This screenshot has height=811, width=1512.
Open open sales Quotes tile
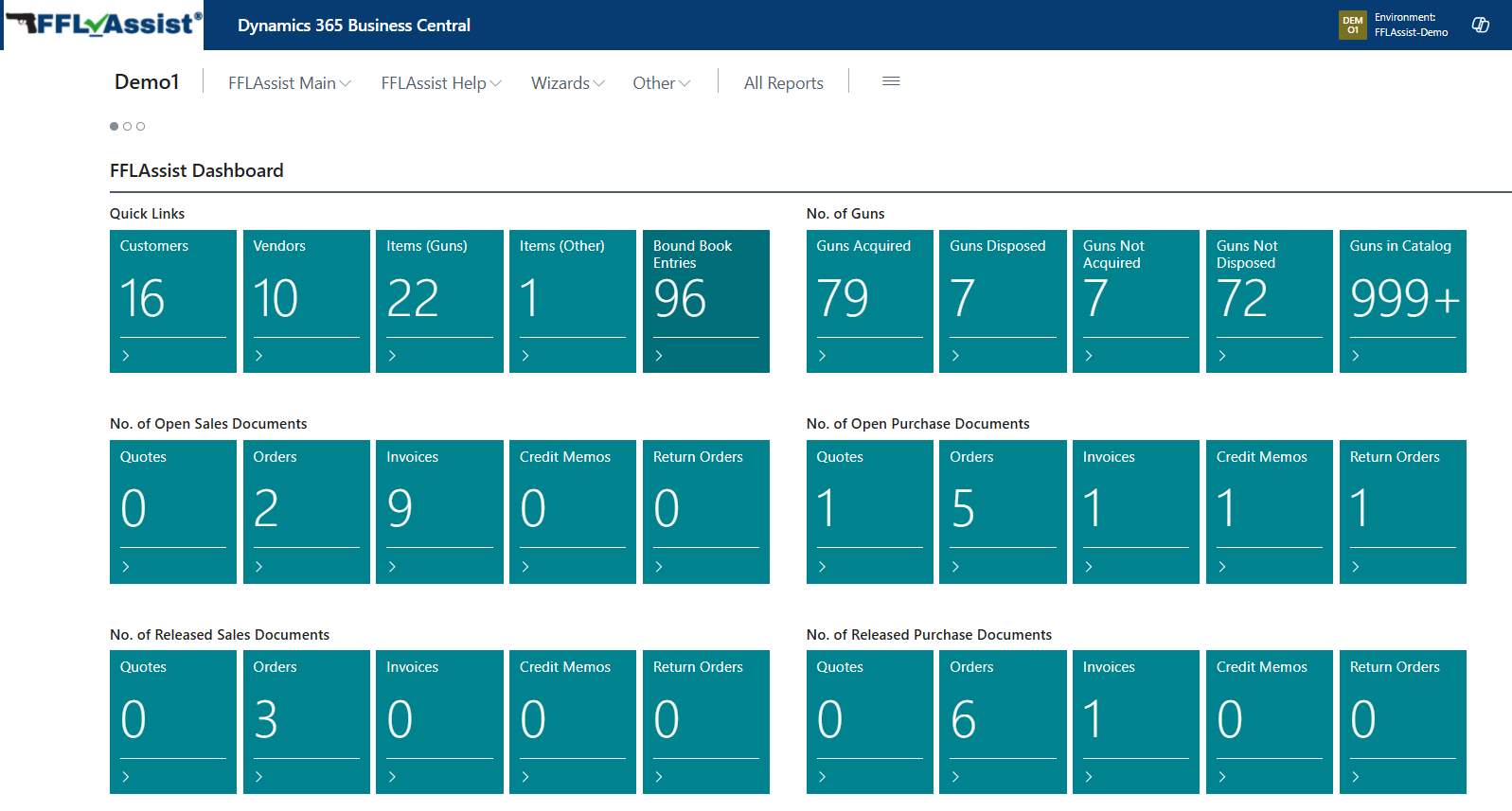point(173,512)
